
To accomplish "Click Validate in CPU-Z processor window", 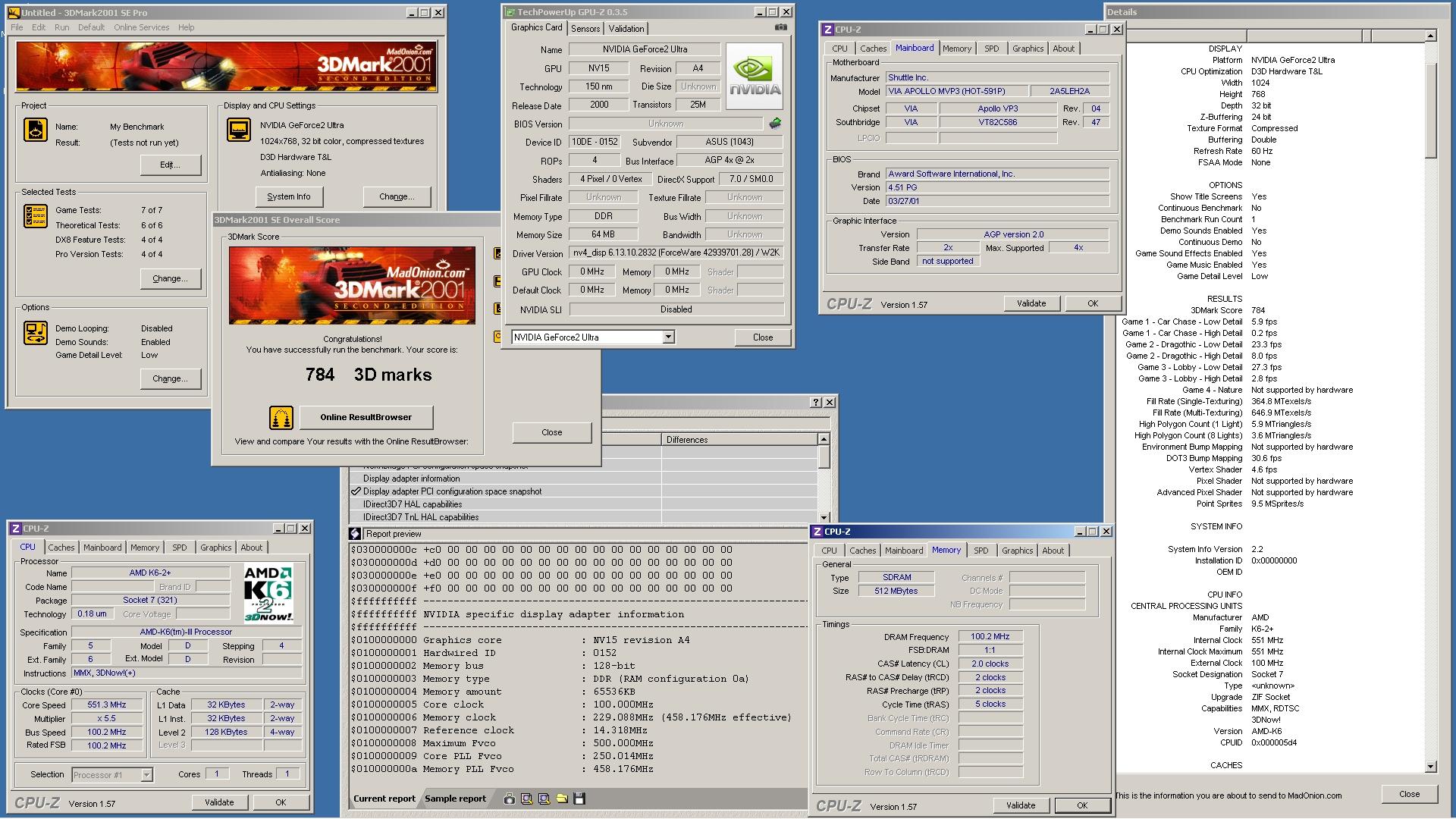I will click(x=219, y=802).
